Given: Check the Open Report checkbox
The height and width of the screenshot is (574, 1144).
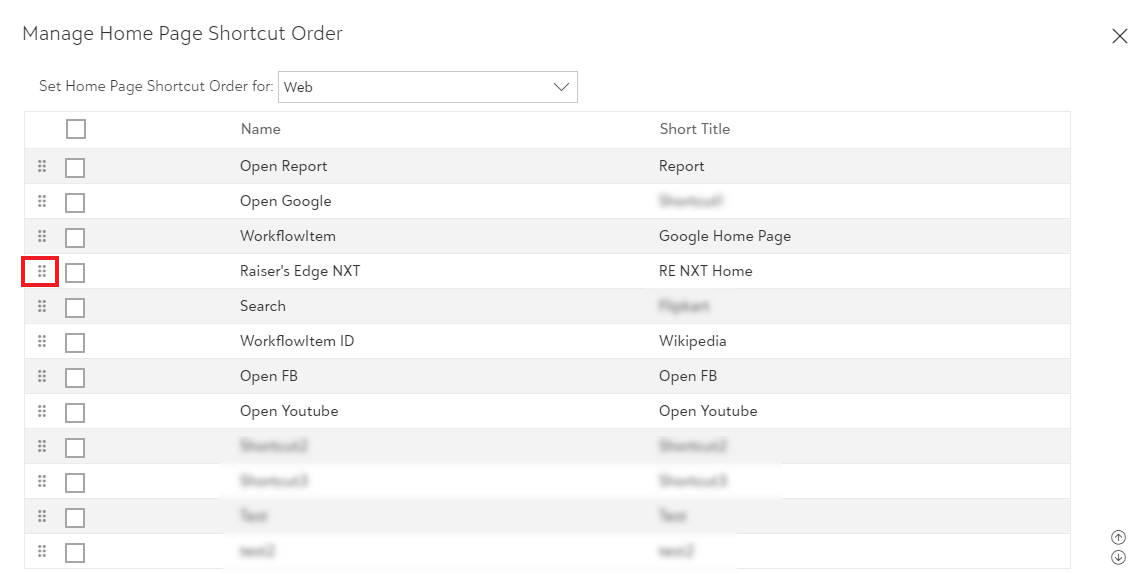Looking at the screenshot, I should coord(75,168).
